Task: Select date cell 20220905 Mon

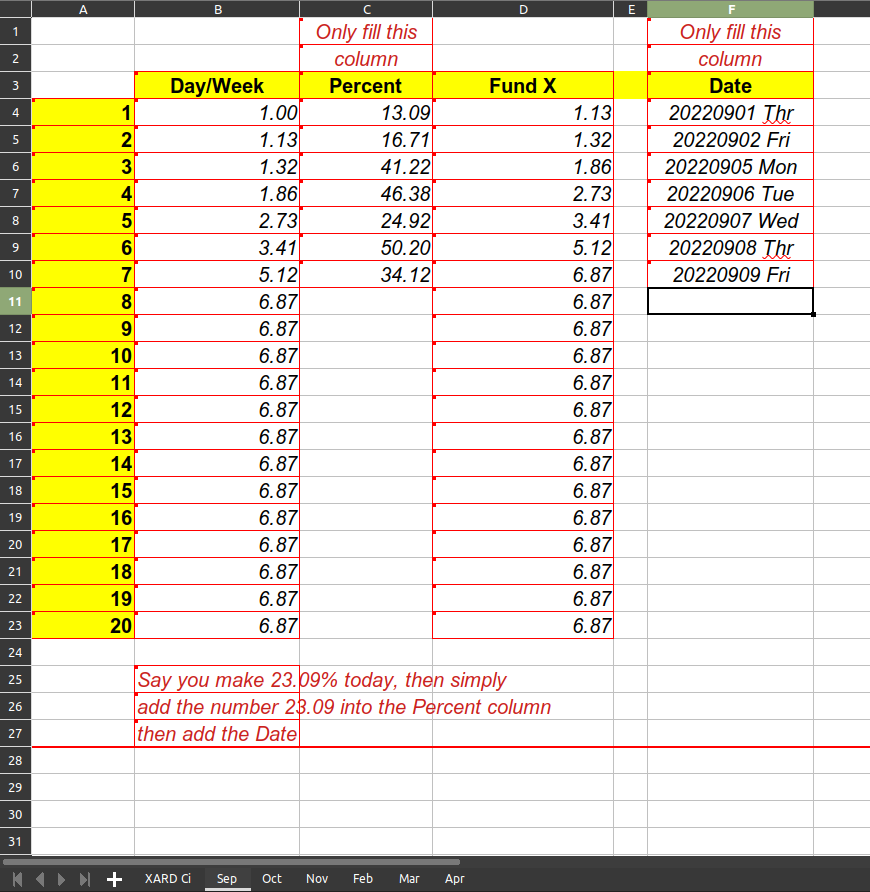Action: [731, 167]
